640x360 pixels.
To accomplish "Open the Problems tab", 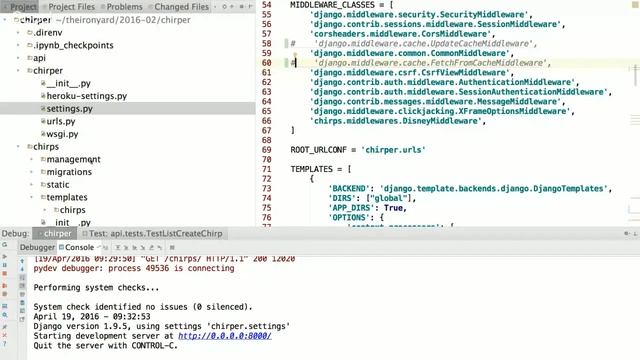I will point(122,7).
